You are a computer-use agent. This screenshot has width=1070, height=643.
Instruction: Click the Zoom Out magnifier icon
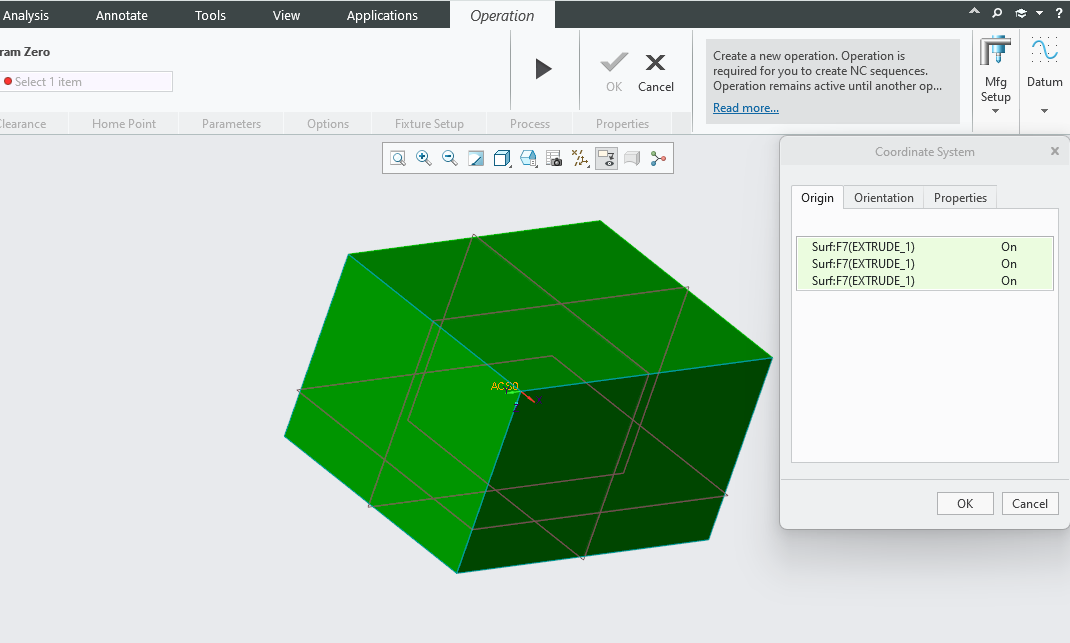click(x=450, y=158)
